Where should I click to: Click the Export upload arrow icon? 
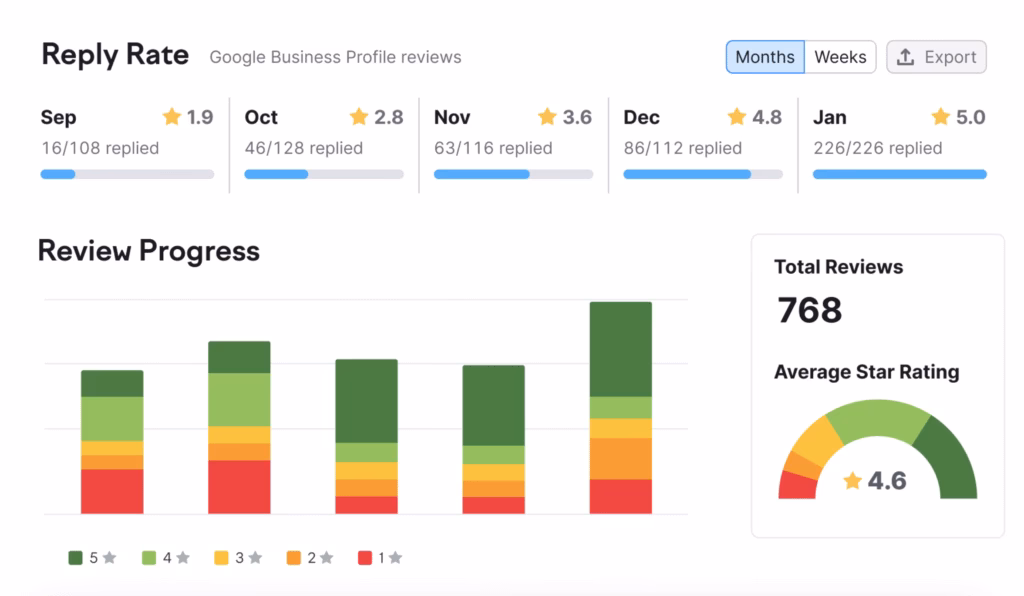[905, 57]
